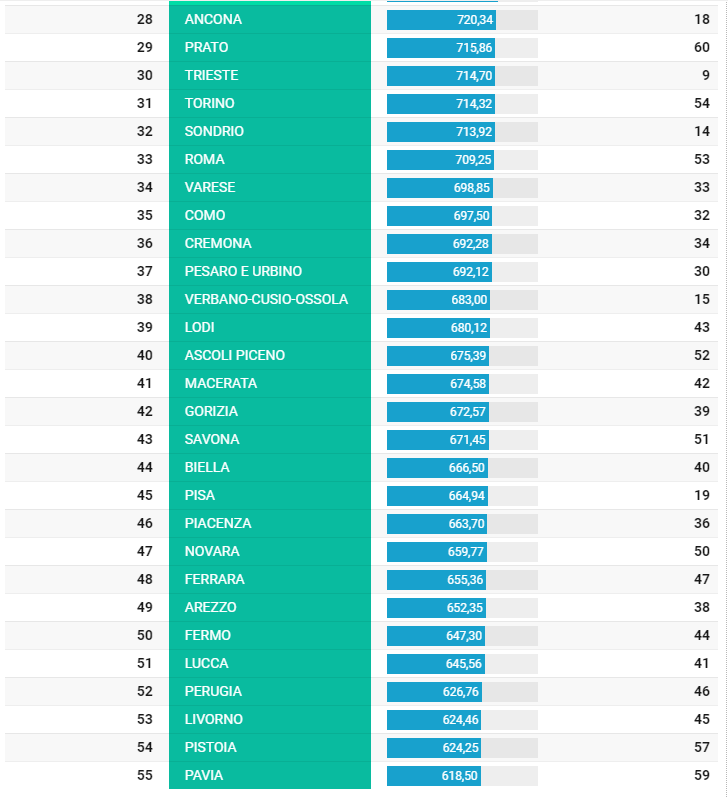Select the PRATO row label
The image size is (728, 798).
tap(206, 47)
